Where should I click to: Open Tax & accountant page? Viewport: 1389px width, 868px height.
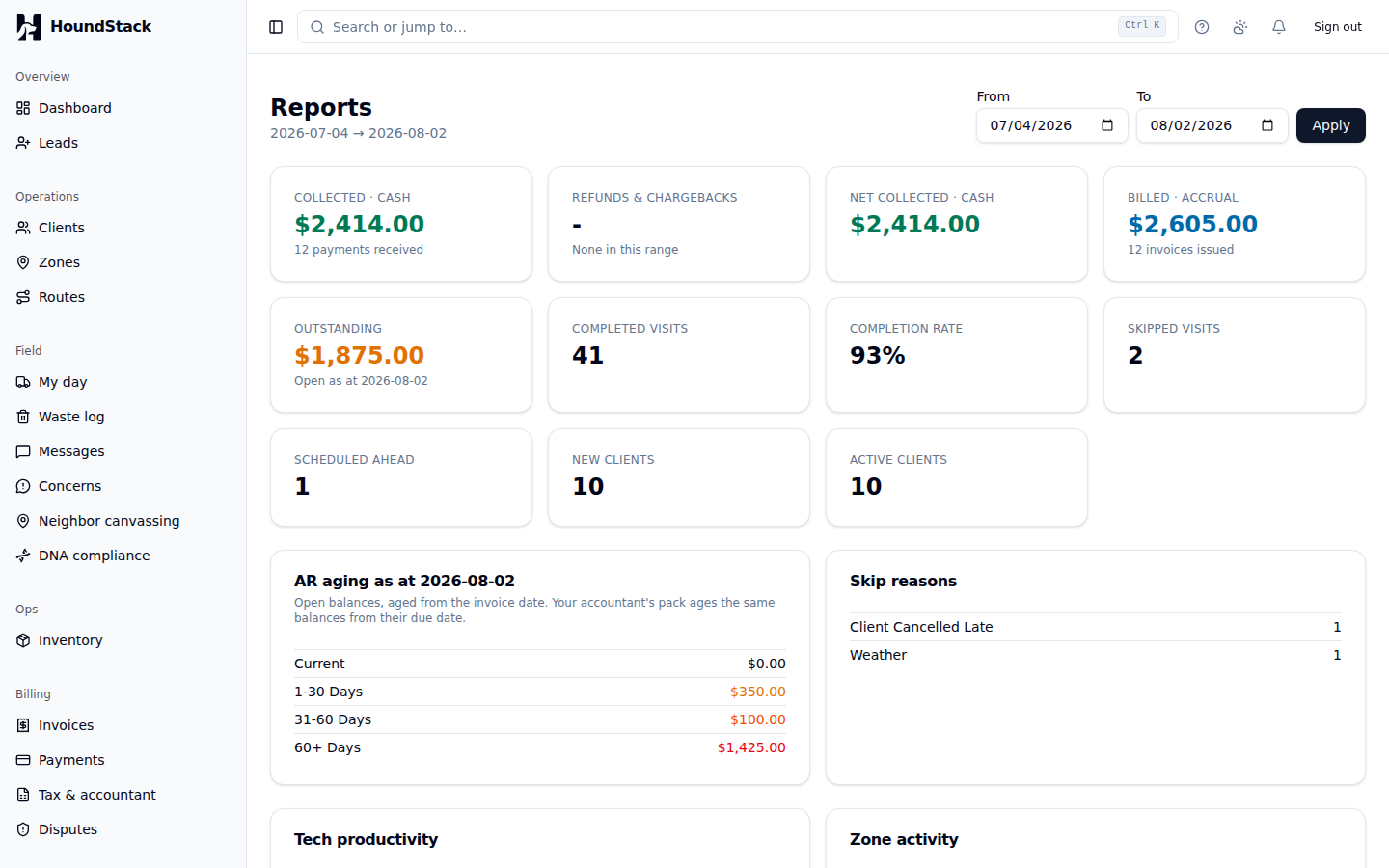[x=123, y=795]
